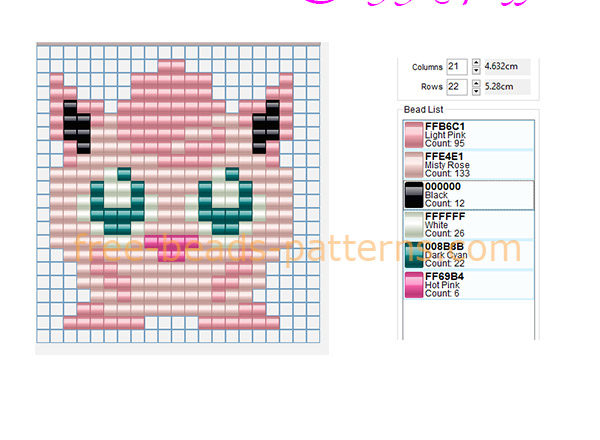
Task: Decrease Rows with the down arrow
Action: pyautogui.click(x=476, y=91)
